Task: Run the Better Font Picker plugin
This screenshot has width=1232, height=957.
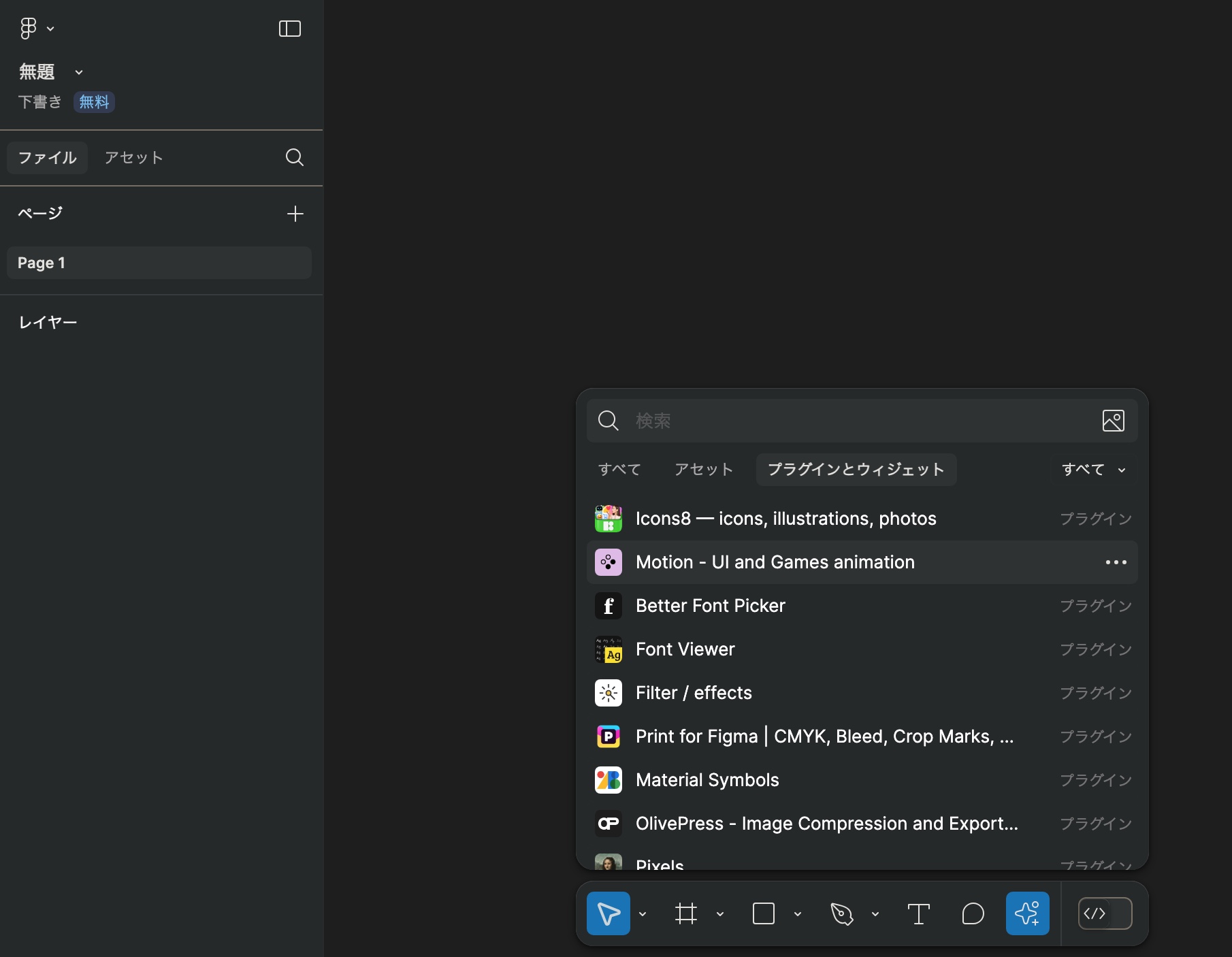Action: coord(862,606)
